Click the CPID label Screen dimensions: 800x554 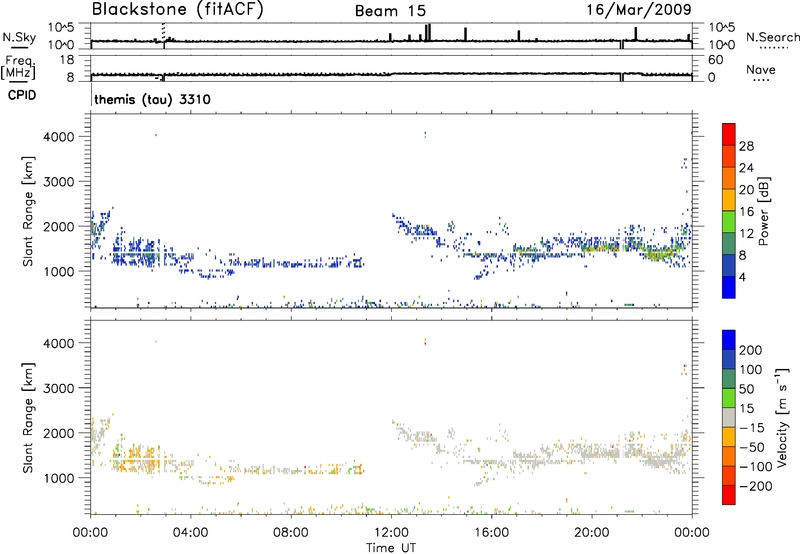pyautogui.click(x=22, y=95)
